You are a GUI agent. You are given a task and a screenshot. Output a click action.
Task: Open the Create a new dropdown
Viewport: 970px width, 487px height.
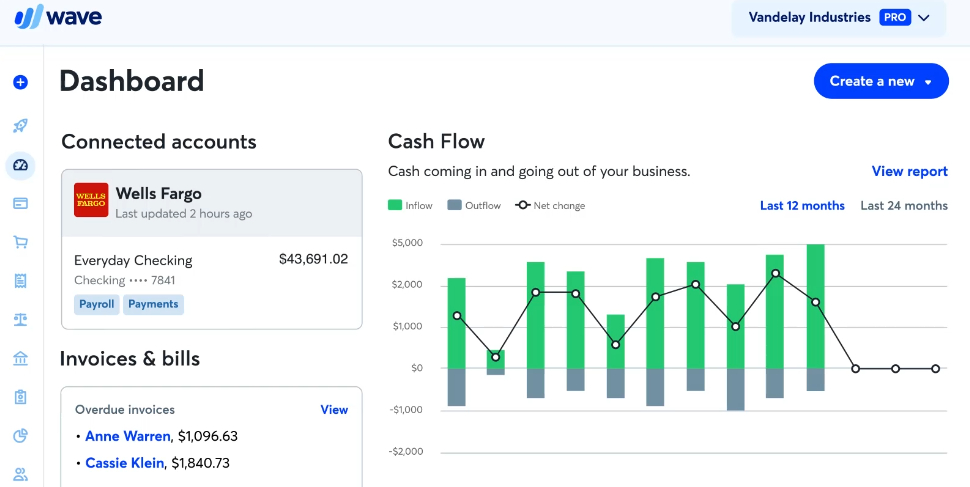[880, 81]
